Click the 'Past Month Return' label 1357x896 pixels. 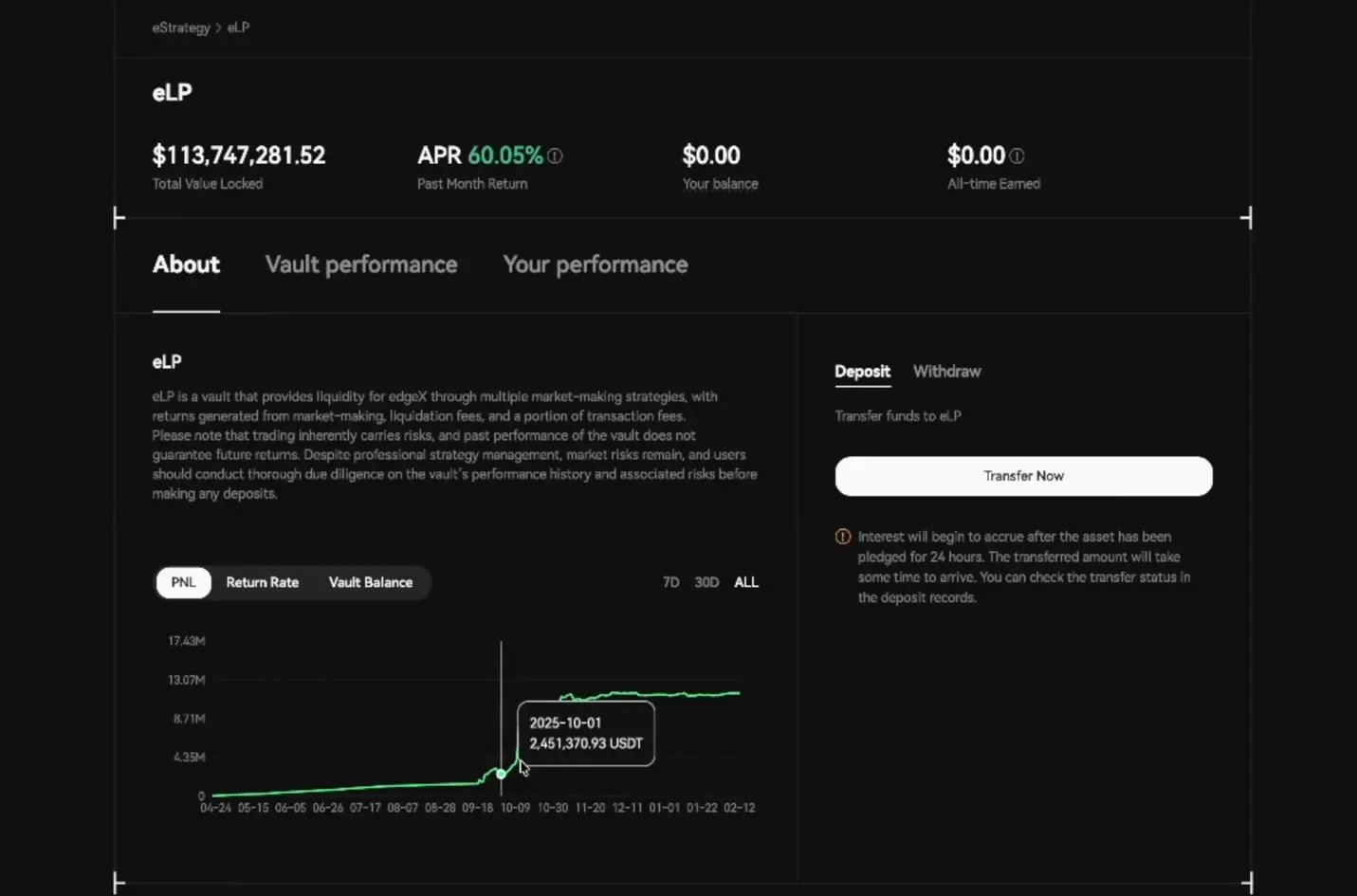pyautogui.click(x=472, y=184)
